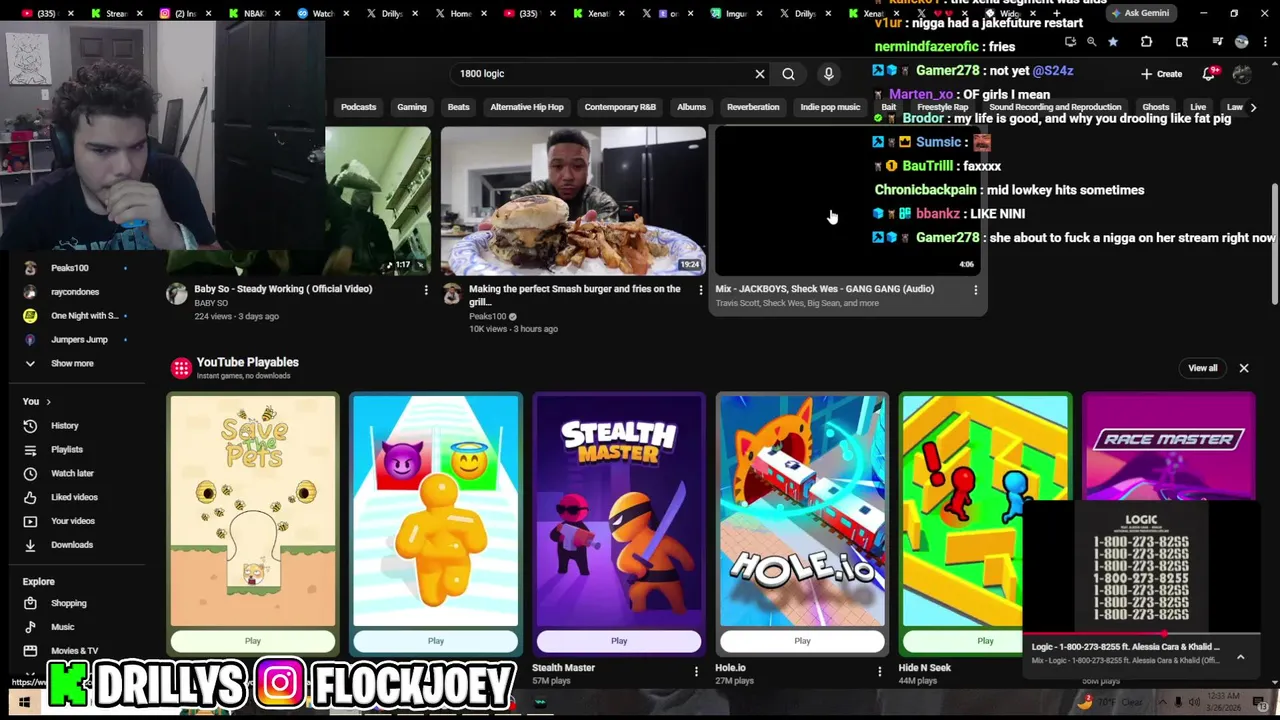
Task: Open the Chrome extensions puzzle icon
Action: point(1146,42)
